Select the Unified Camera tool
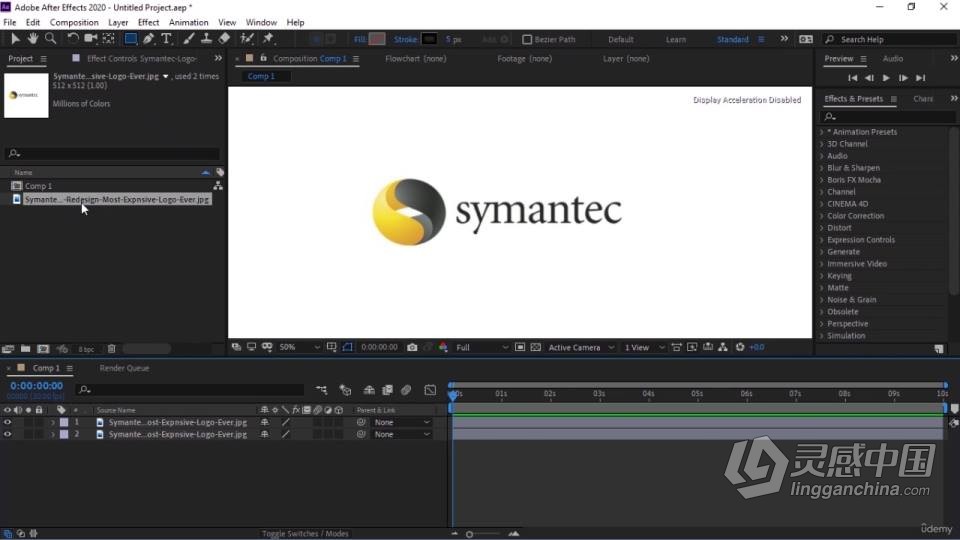 91,39
